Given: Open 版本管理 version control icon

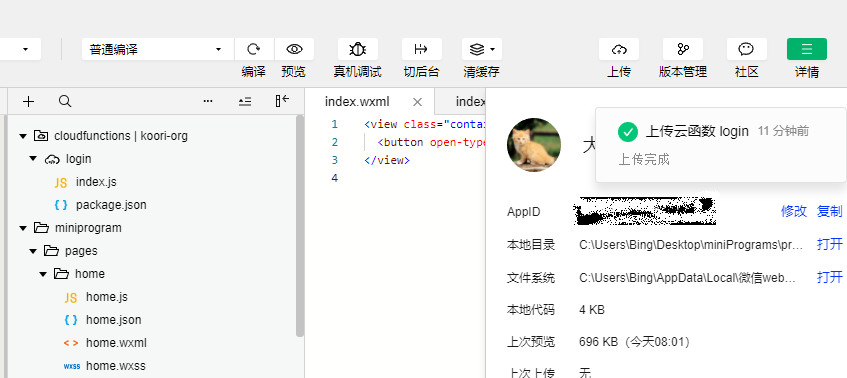Looking at the screenshot, I should click(683, 49).
